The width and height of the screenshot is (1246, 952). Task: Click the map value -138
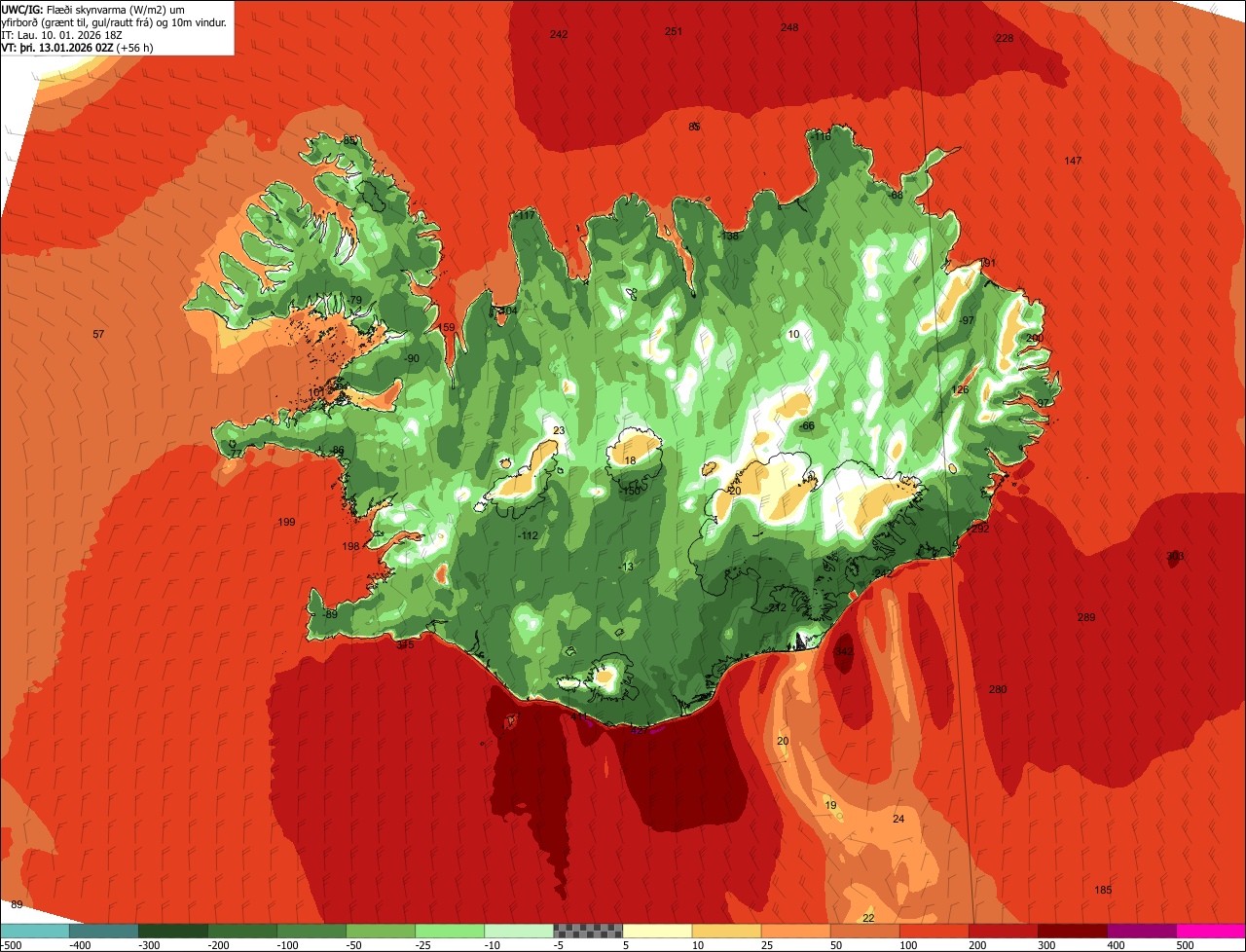tap(728, 236)
